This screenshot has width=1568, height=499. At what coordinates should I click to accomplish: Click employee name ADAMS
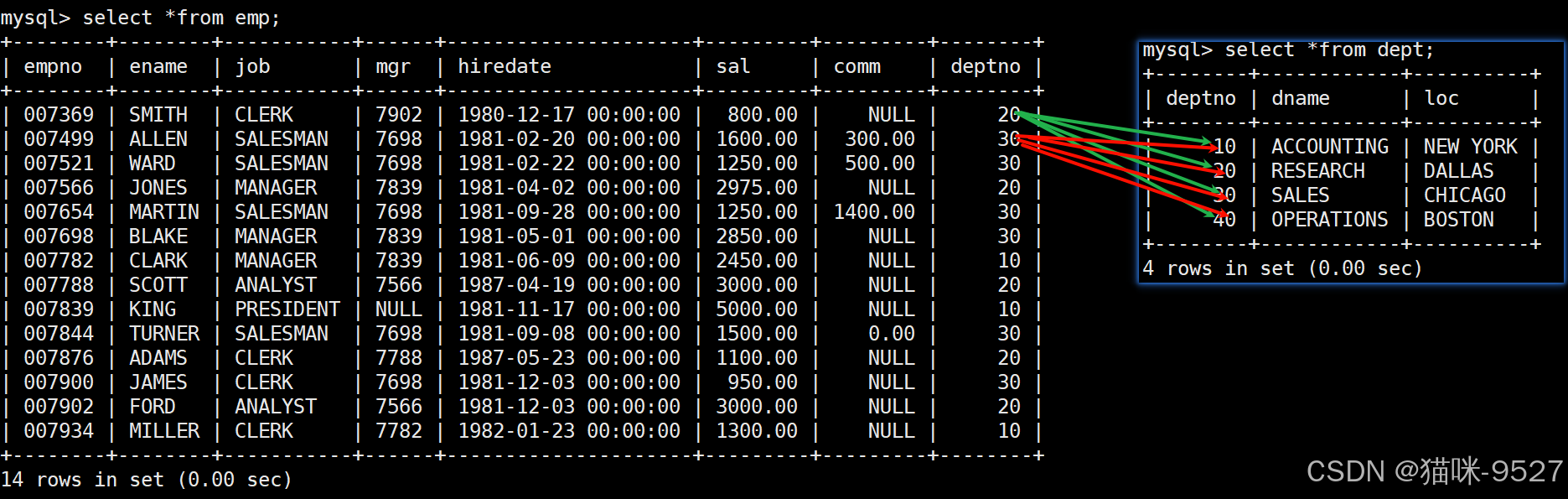[x=158, y=357]
